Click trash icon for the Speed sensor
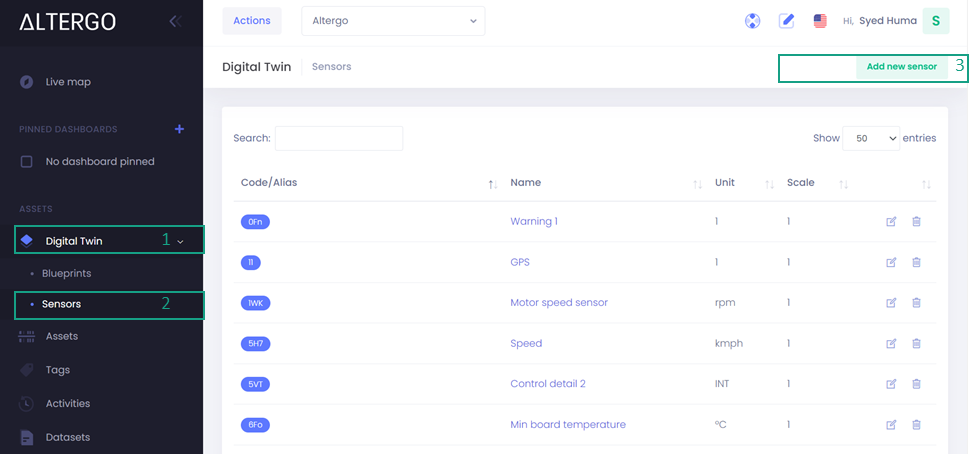Screen dimensions: 972x454 [x=916, y=344]
